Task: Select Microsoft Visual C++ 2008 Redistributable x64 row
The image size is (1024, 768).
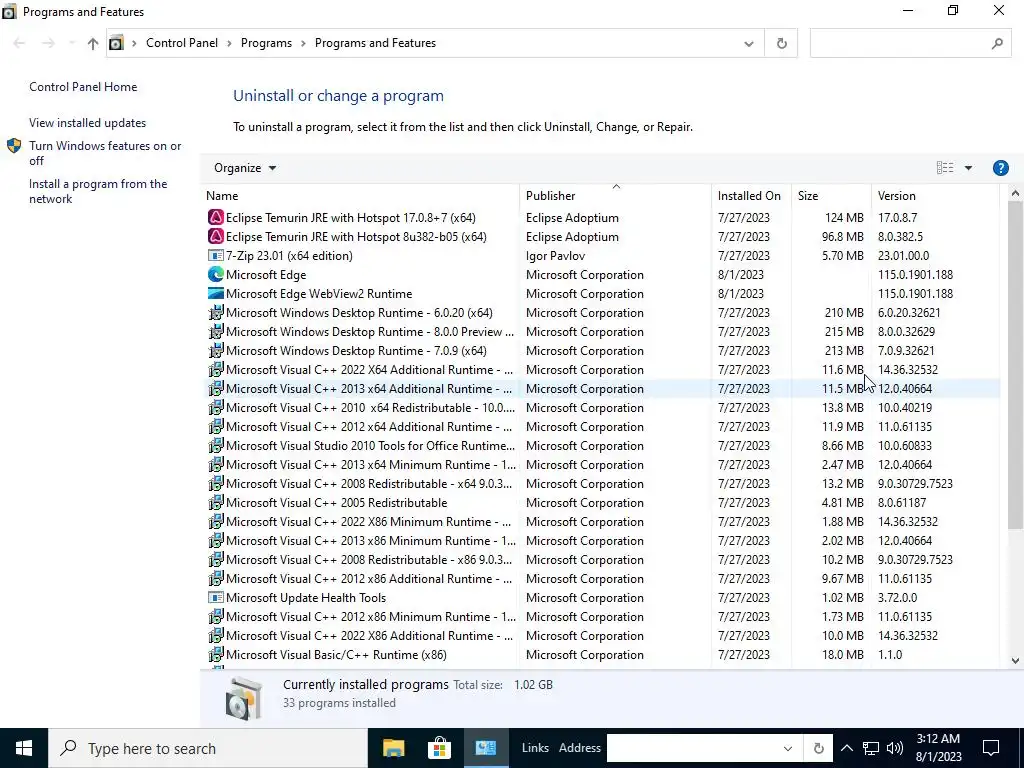Action: [600, 483]
